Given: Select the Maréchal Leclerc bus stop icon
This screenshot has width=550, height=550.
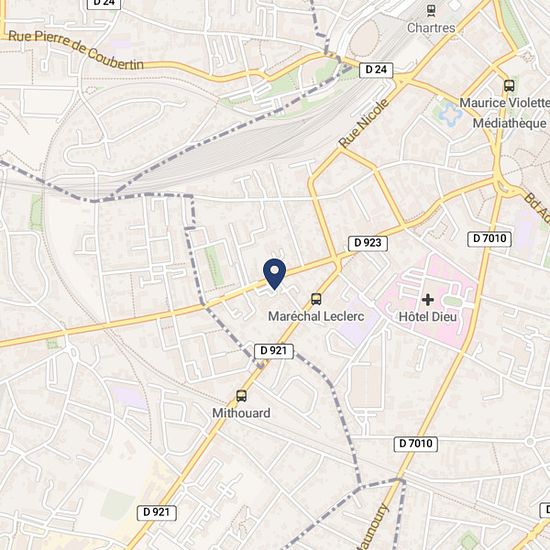Looking at the screenshot, I should 316,299.
